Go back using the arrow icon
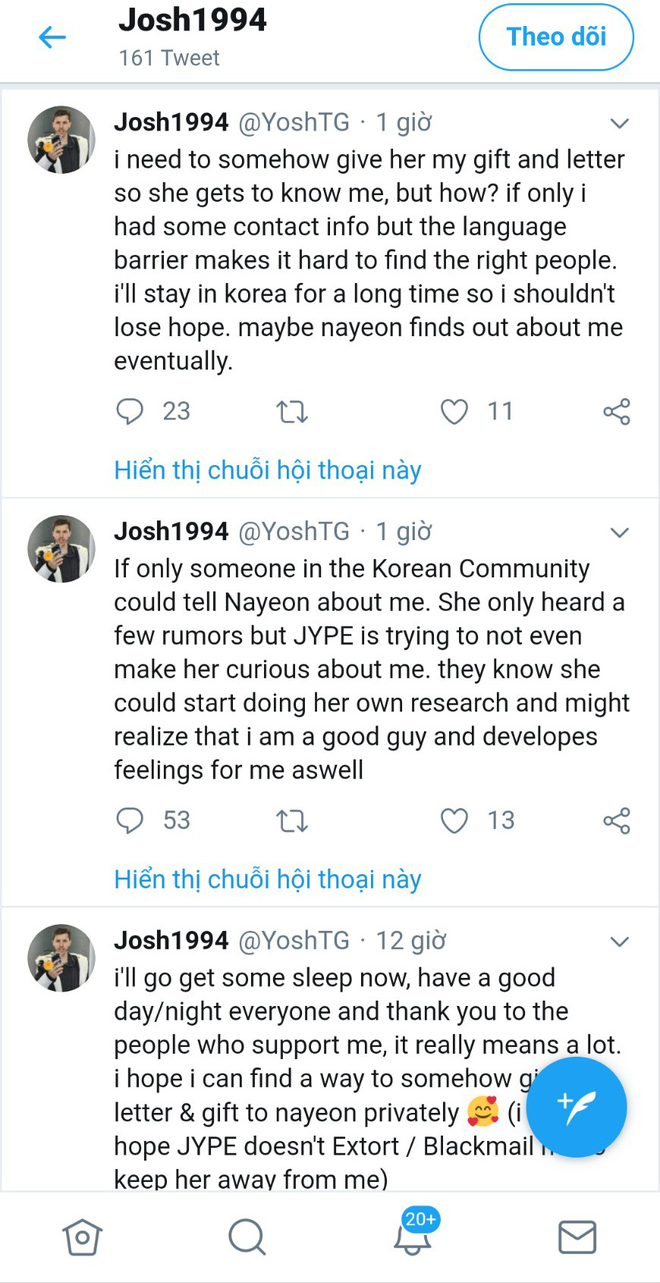This screenshot has width=660, height=1283. pyautogui.click(x=51, y=38)
